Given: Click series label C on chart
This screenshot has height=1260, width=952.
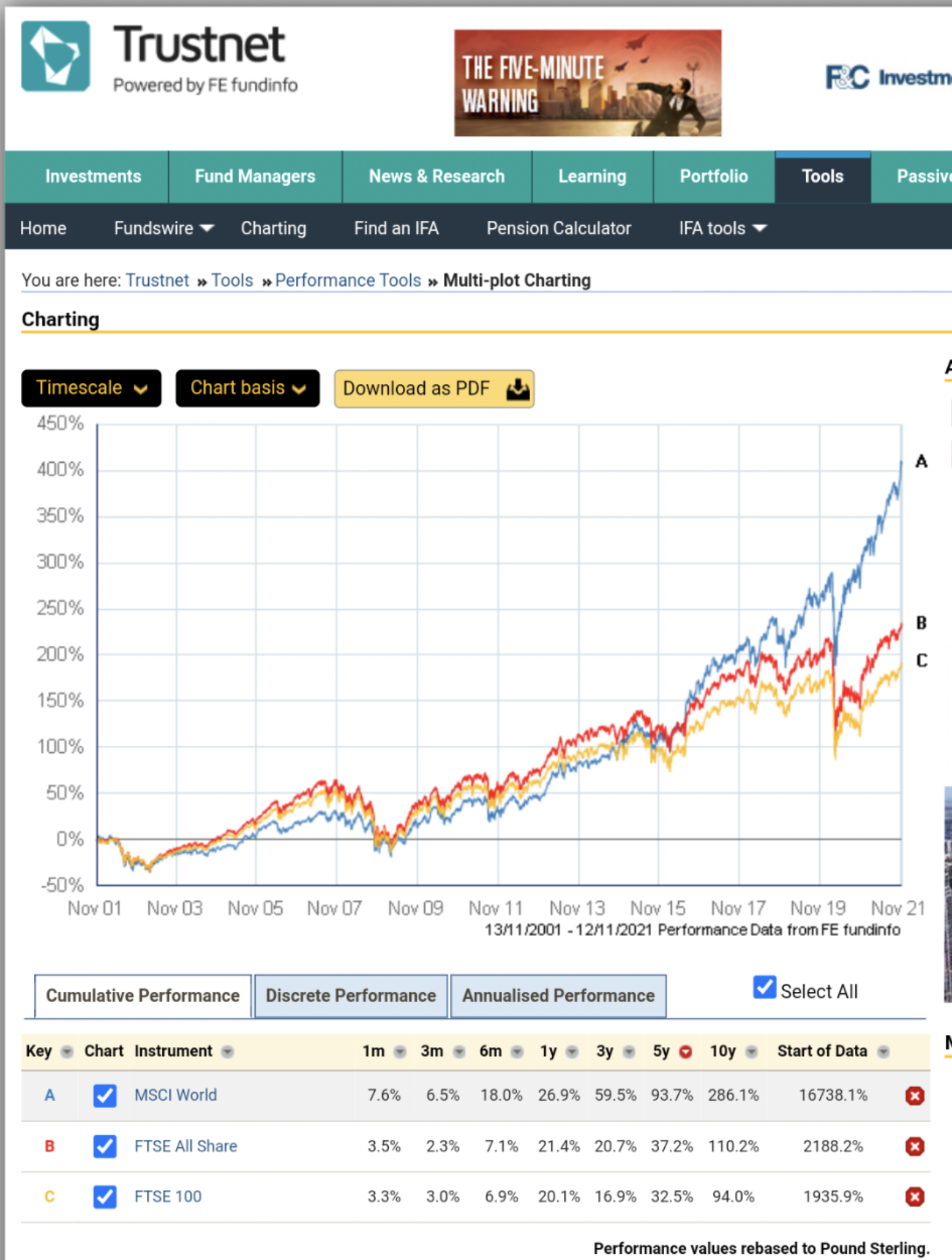Looking at the screenshot, I should [x=921, y=661].
